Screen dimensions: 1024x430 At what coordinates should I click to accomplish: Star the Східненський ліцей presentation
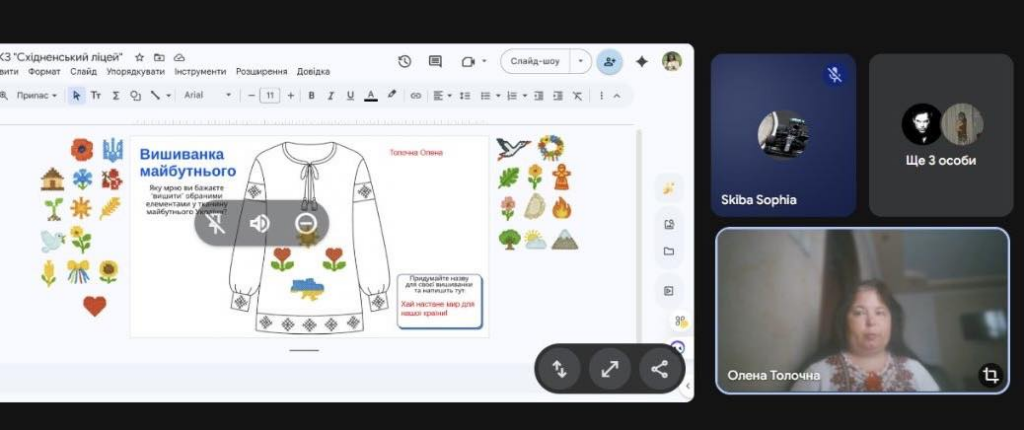click(139, 58)
